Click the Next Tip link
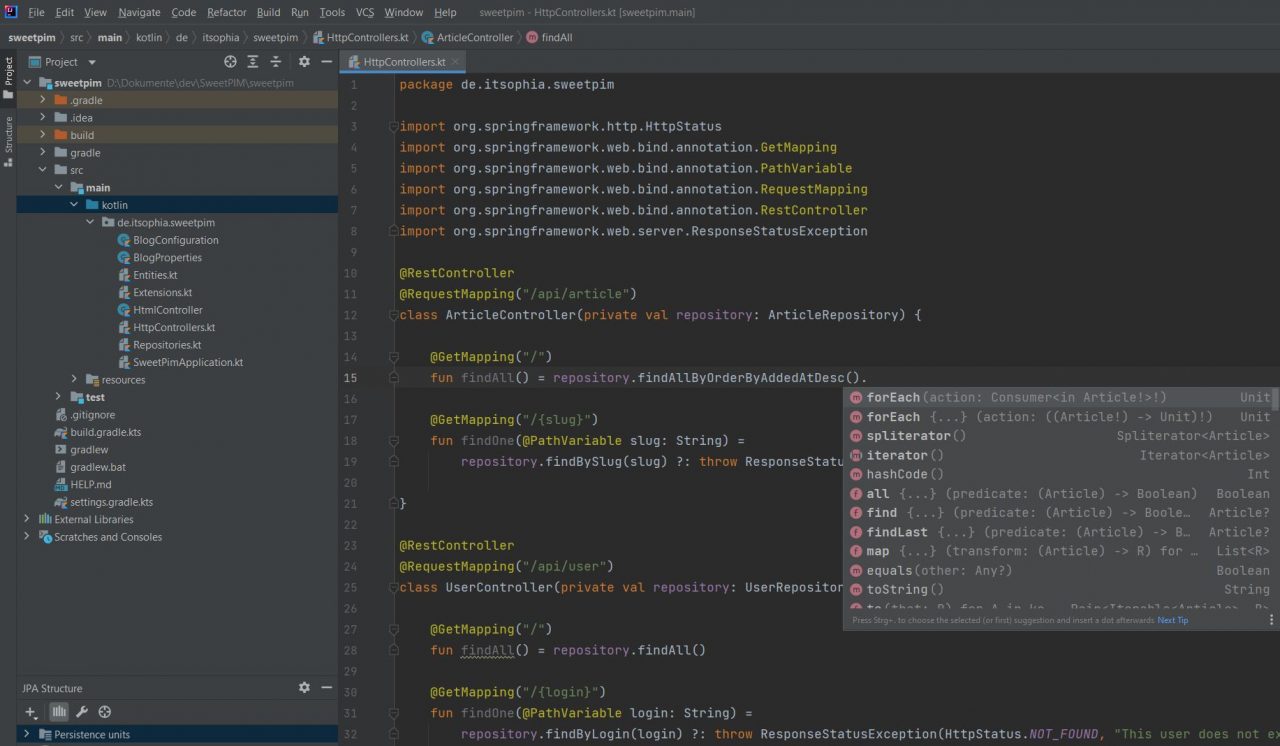The image size is (1280, 746). [1172, 620]
